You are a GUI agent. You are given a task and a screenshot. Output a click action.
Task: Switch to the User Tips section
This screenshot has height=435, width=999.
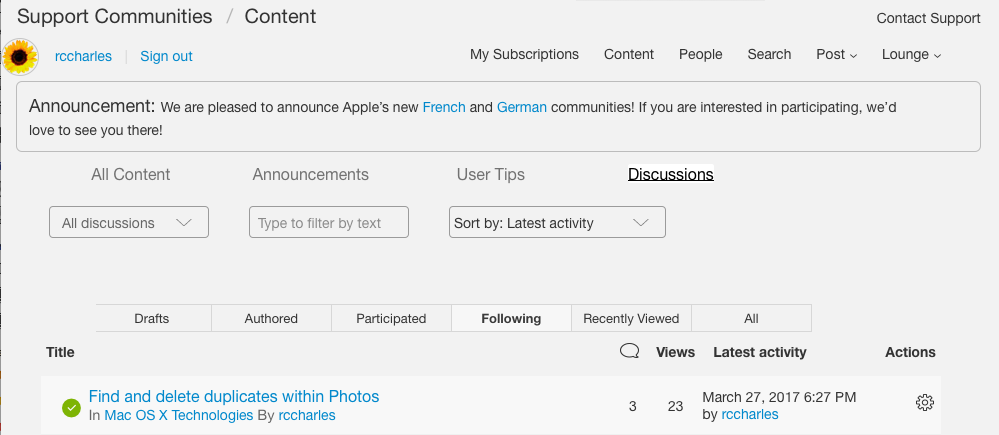pos(491,174)
